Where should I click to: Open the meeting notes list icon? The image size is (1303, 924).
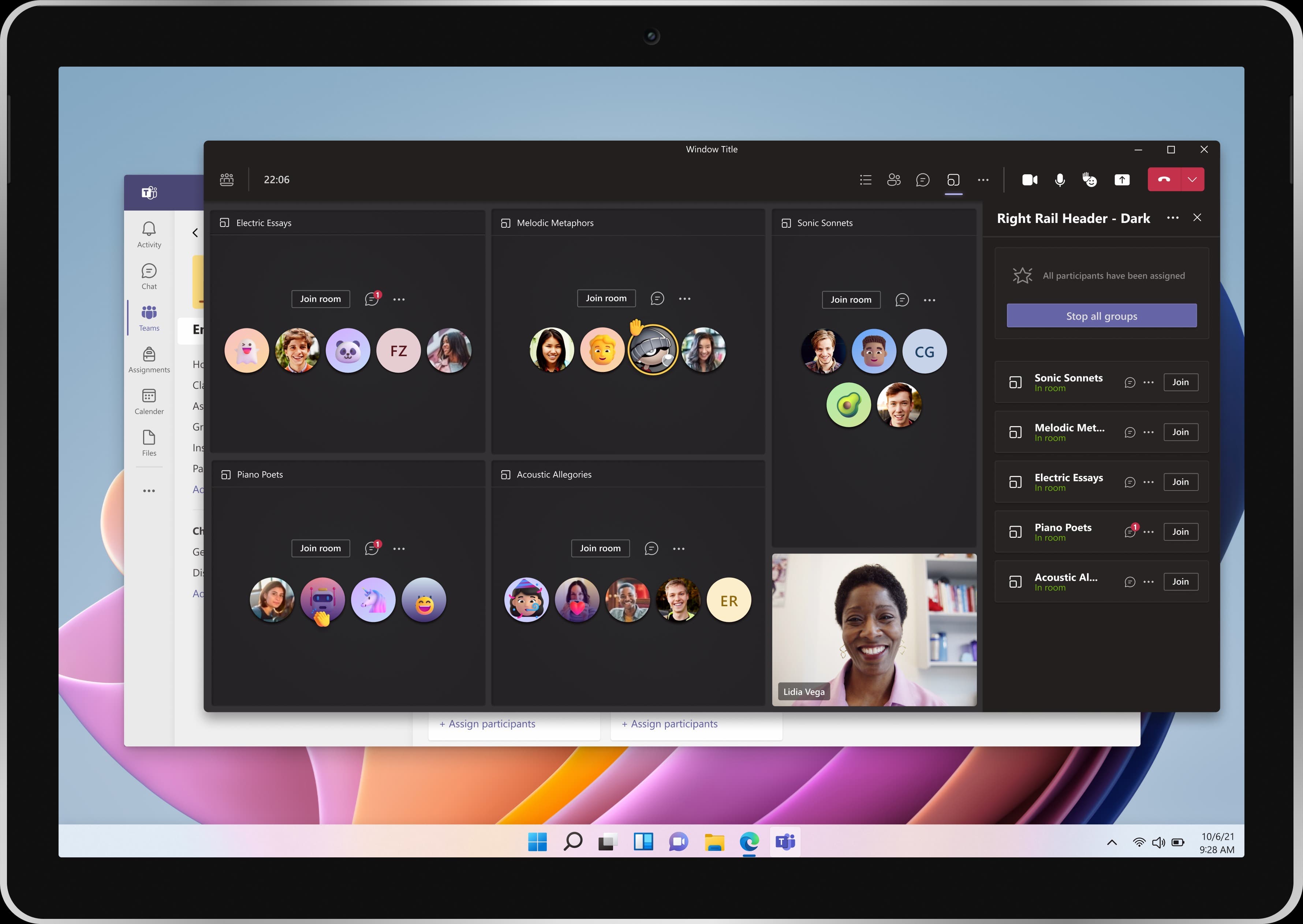pos(865,179)
